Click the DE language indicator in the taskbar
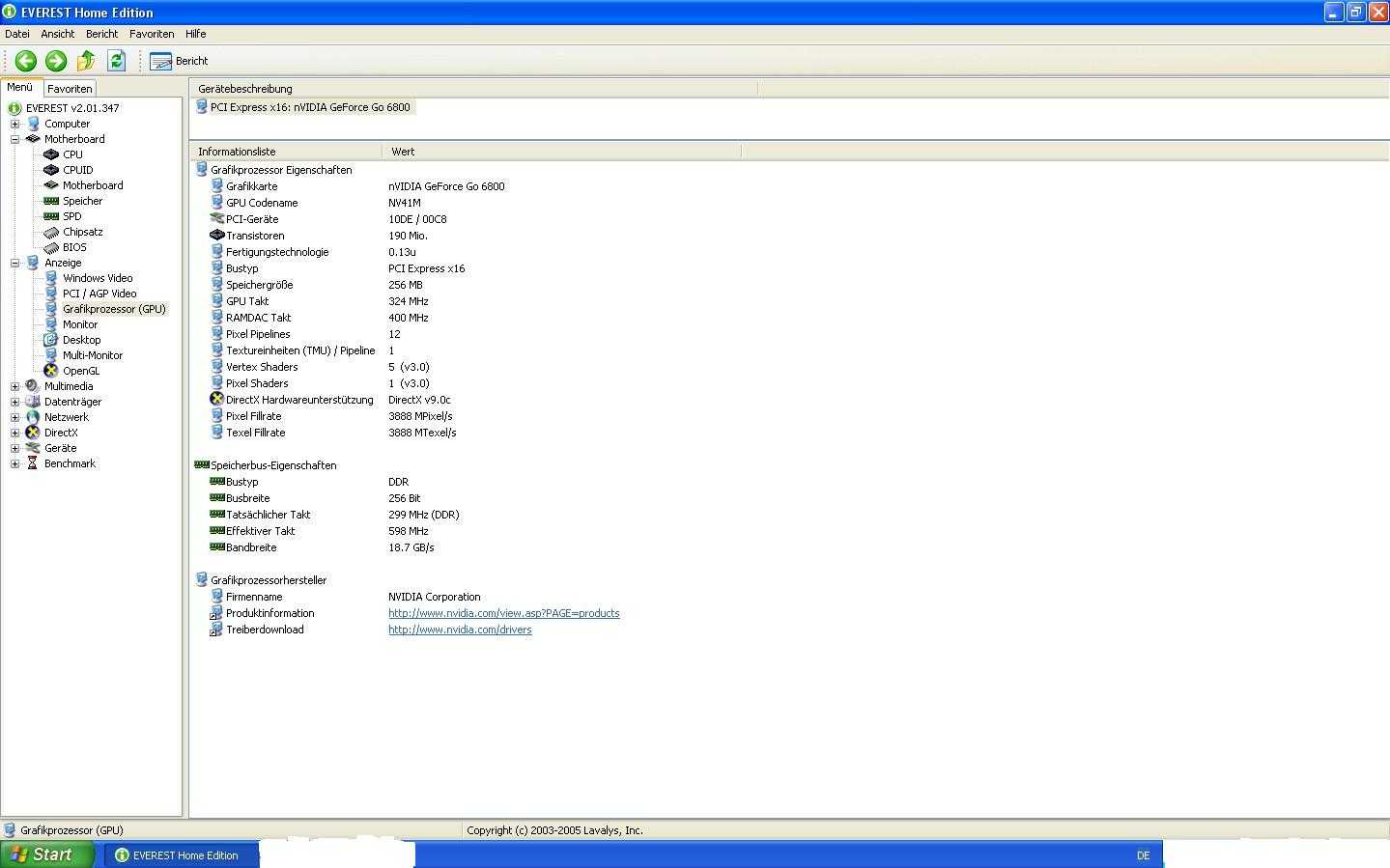The width and height of the screenshot is (1390, 868). (x=1143, y=855)
